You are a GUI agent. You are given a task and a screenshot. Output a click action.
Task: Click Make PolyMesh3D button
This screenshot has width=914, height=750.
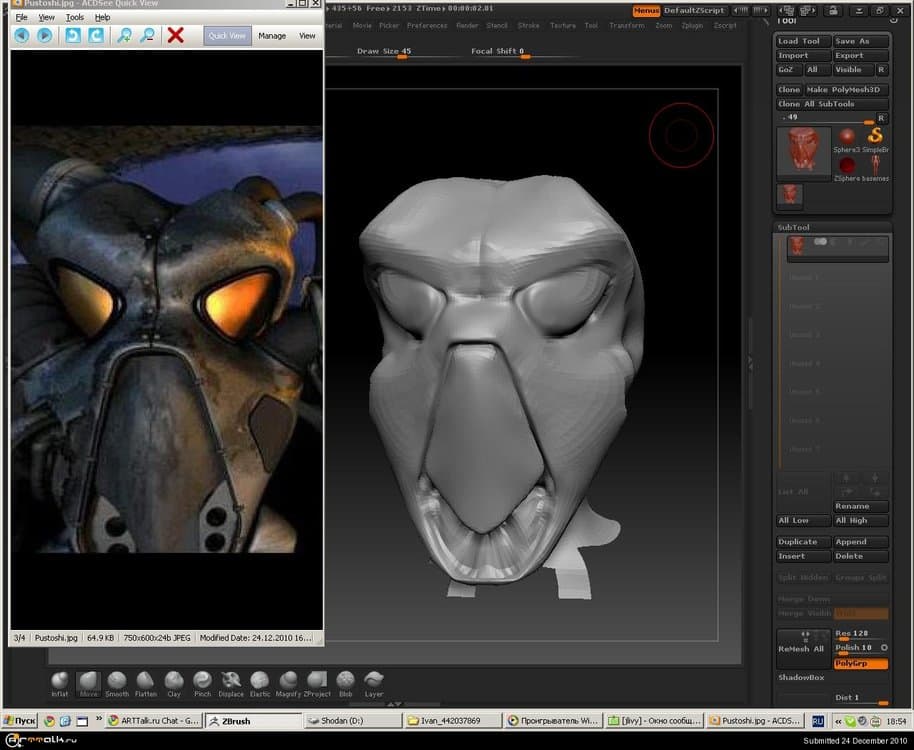[x=846, y=90]
